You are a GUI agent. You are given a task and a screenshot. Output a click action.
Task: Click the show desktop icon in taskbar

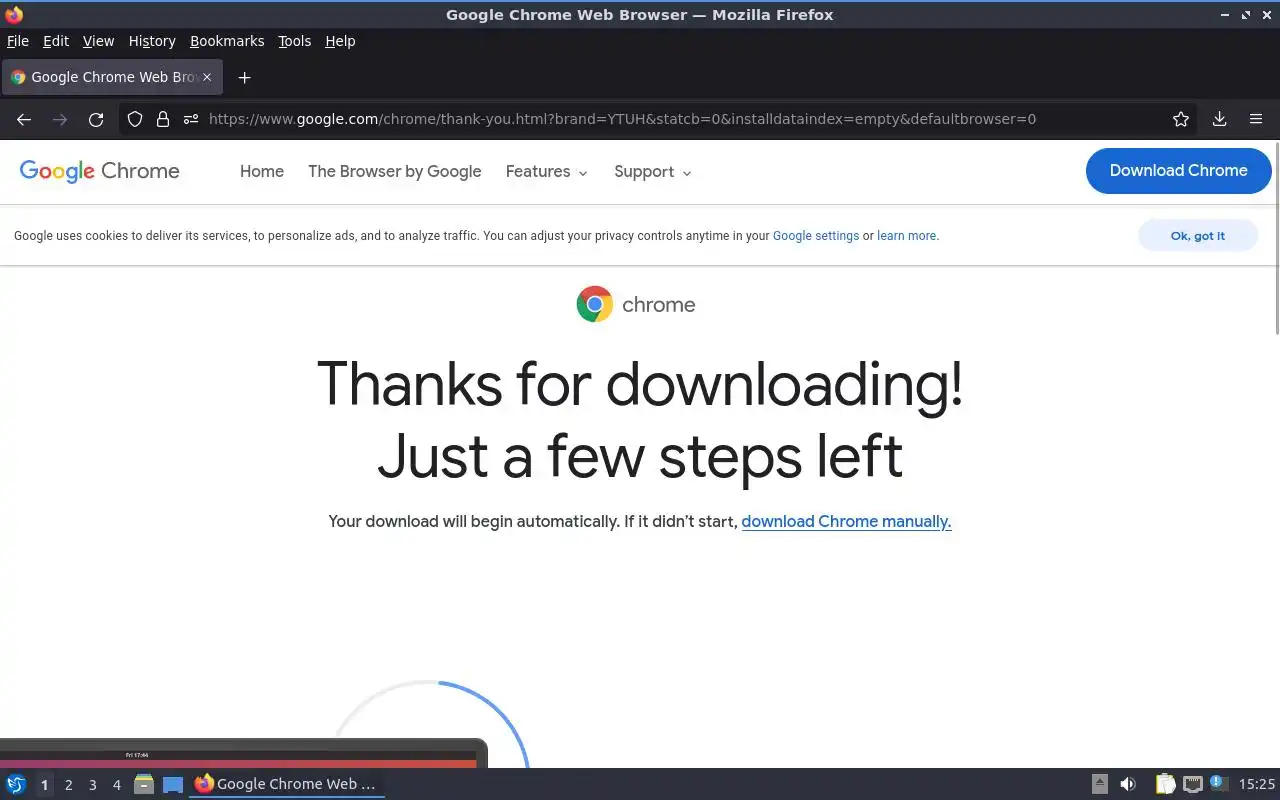(x=173, y=784)
